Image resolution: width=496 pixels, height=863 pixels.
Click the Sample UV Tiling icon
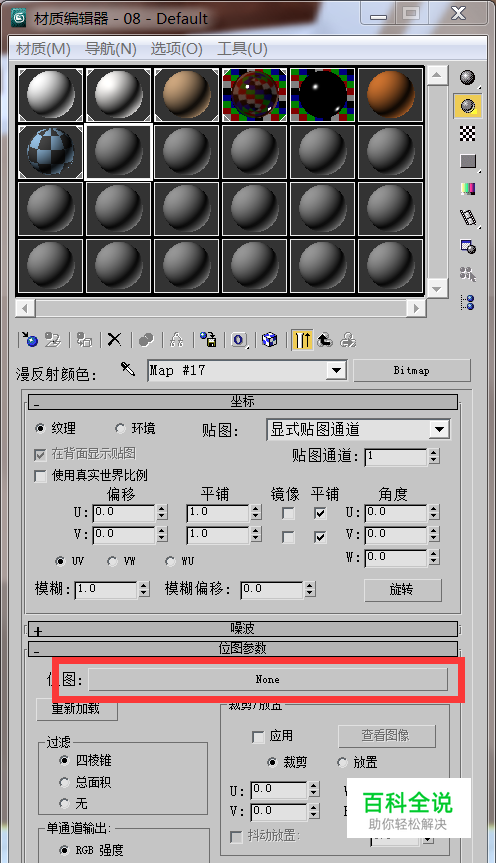click(468, 161)
